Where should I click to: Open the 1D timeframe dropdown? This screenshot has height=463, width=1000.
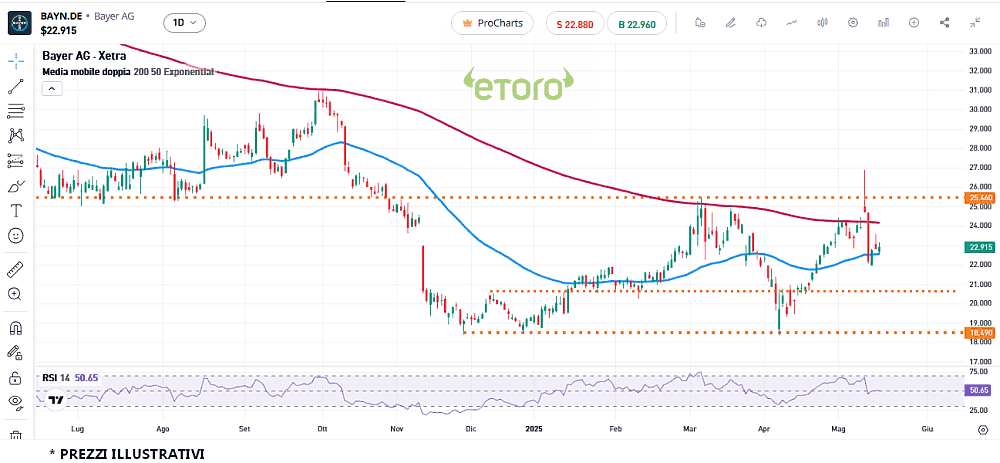click(184, 23)
